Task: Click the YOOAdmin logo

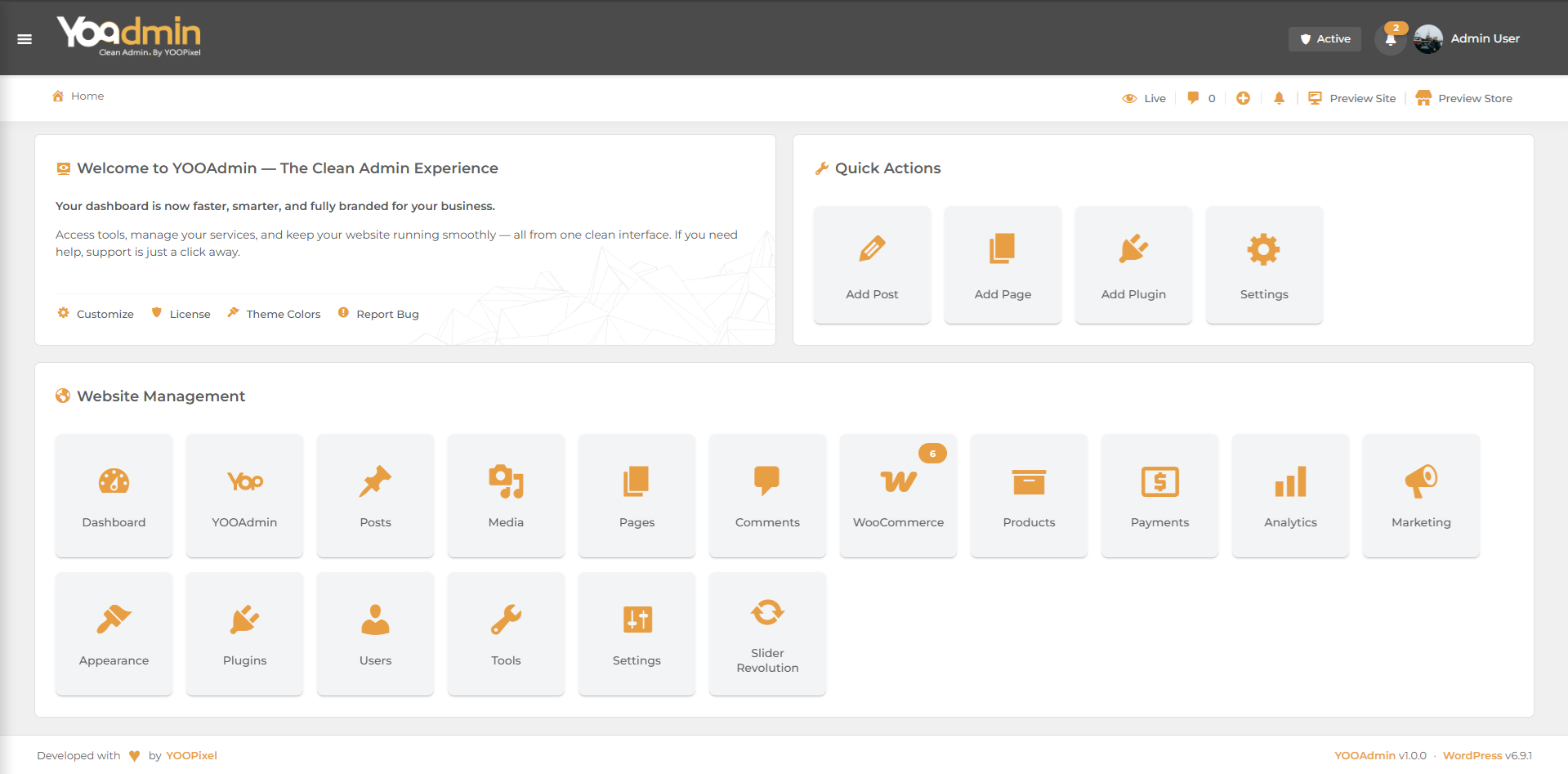Action: pos(129,37)
